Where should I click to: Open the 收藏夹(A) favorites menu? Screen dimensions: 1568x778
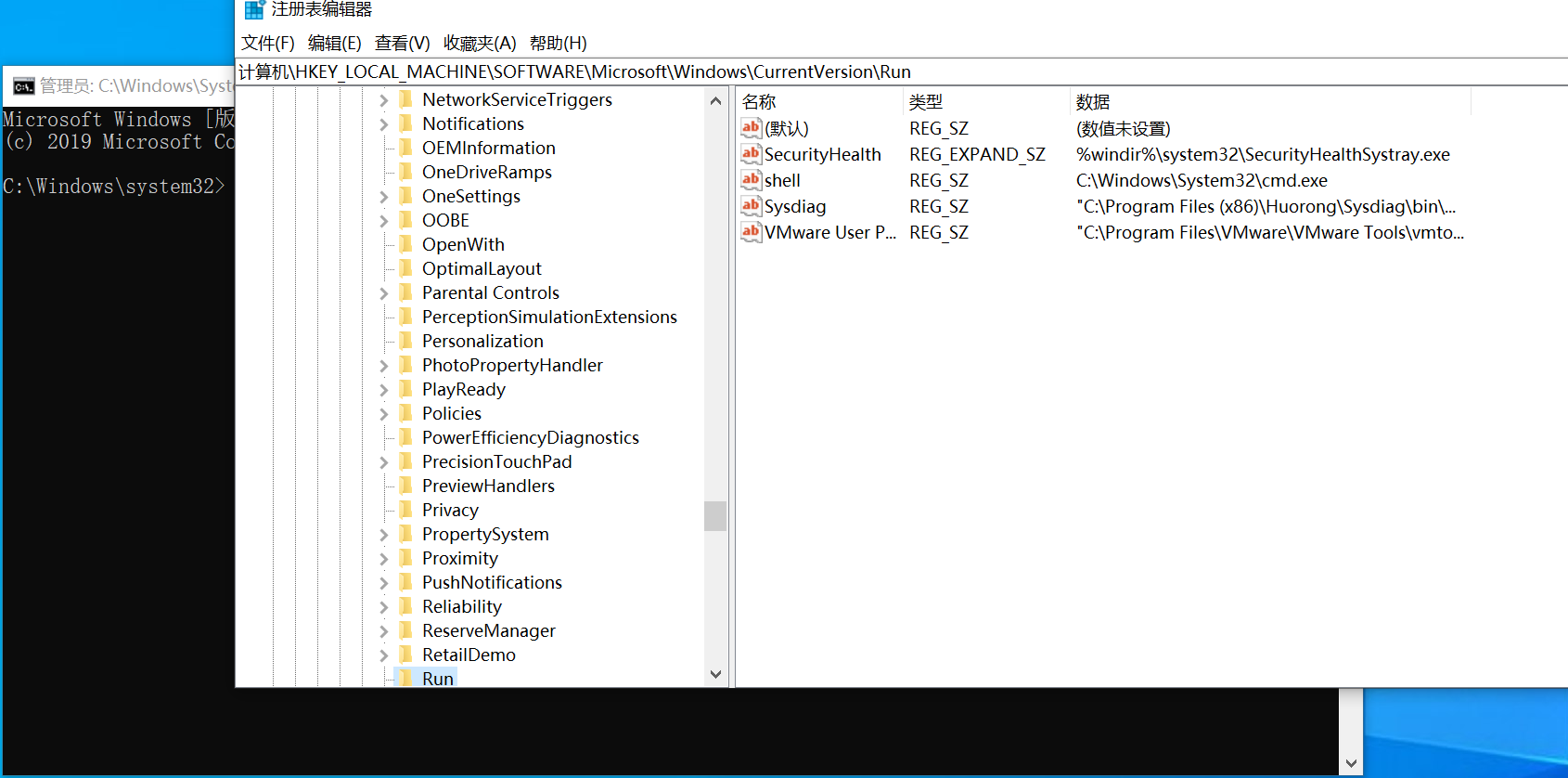(479, 44)
